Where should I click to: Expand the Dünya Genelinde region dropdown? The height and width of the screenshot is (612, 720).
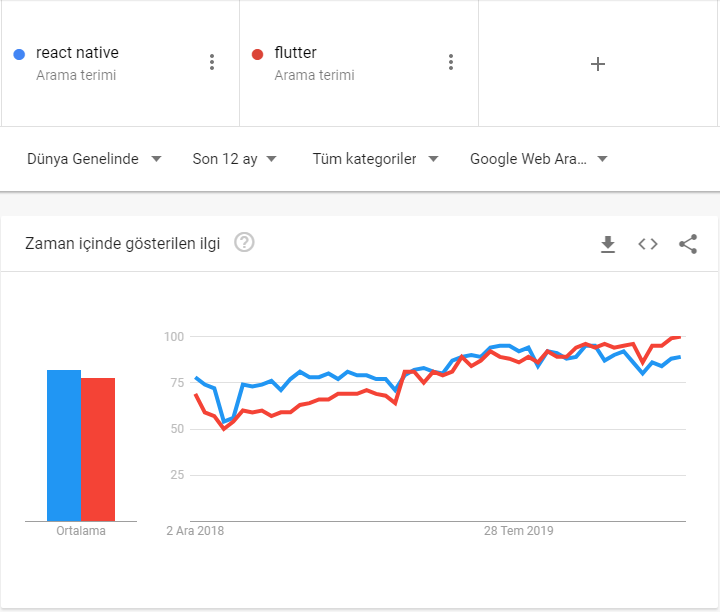94,159
